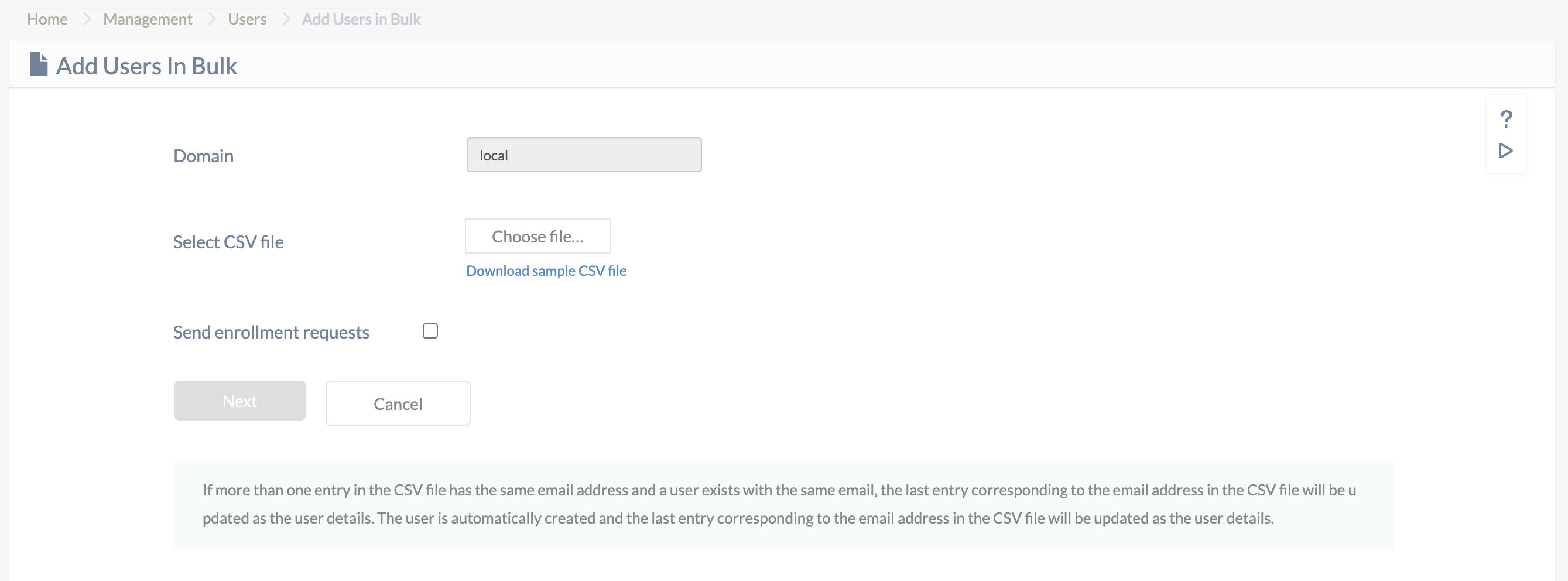Click the Domain field showing local

click(x=583, y=155)
